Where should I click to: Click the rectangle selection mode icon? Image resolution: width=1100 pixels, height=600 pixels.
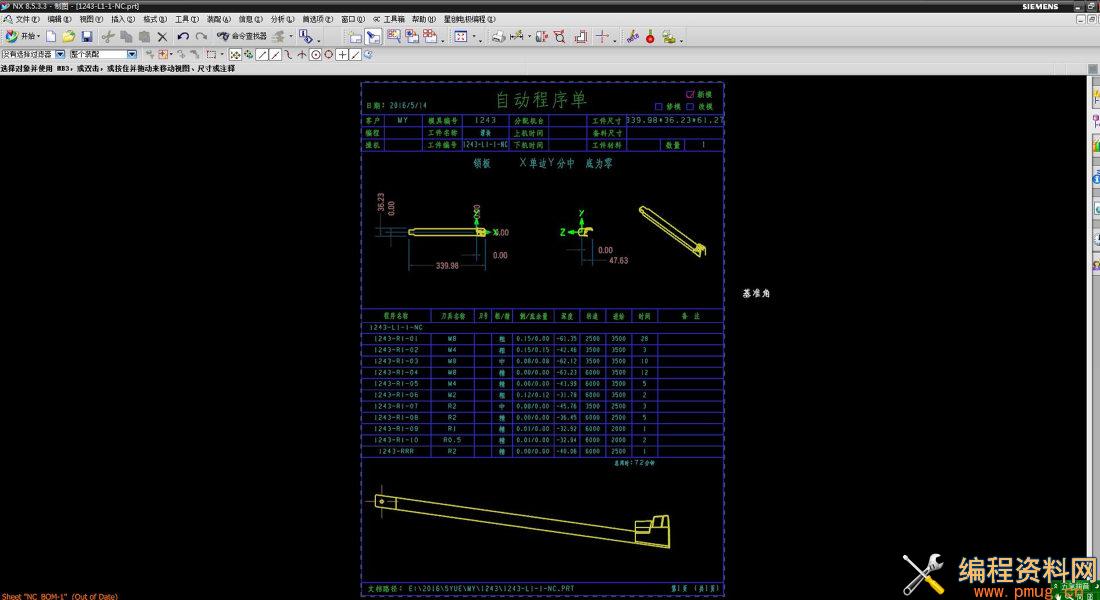[x=210, y=54]
